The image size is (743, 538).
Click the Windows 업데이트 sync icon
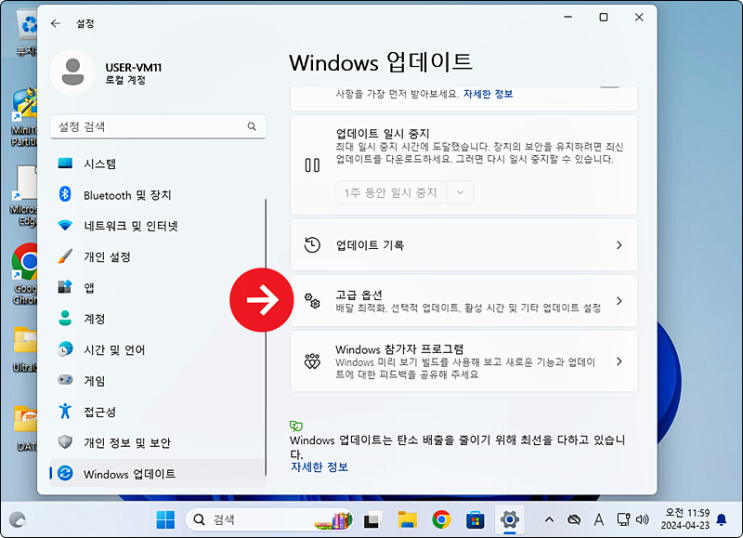click(65, 473)
